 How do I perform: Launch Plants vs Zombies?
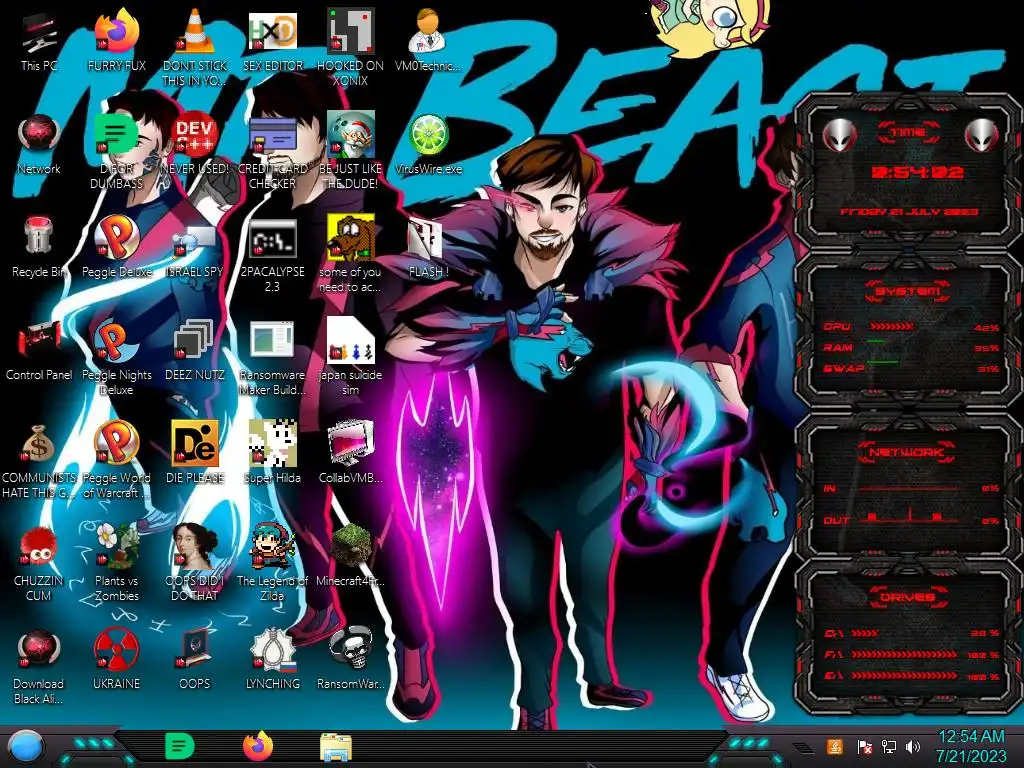(x=116, y=547)
